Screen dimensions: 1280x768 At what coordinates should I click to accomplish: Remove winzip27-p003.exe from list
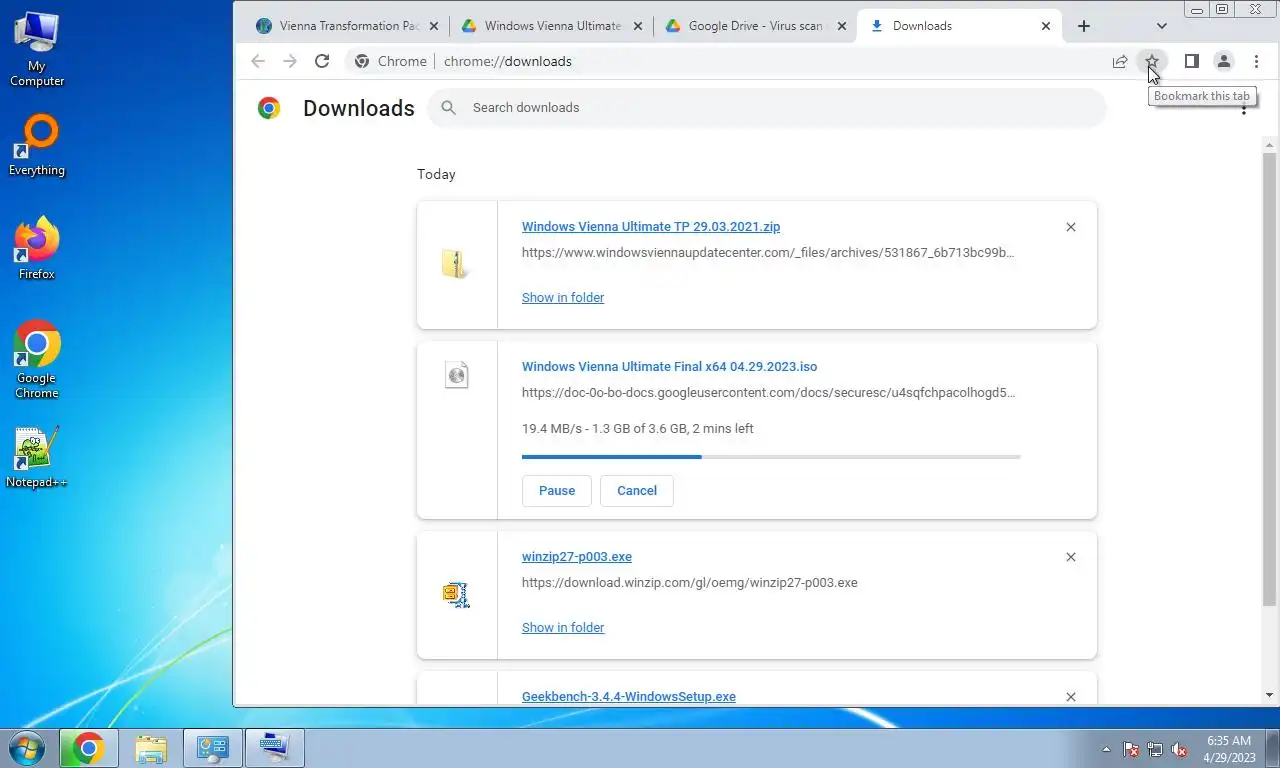coord(1071,557)
